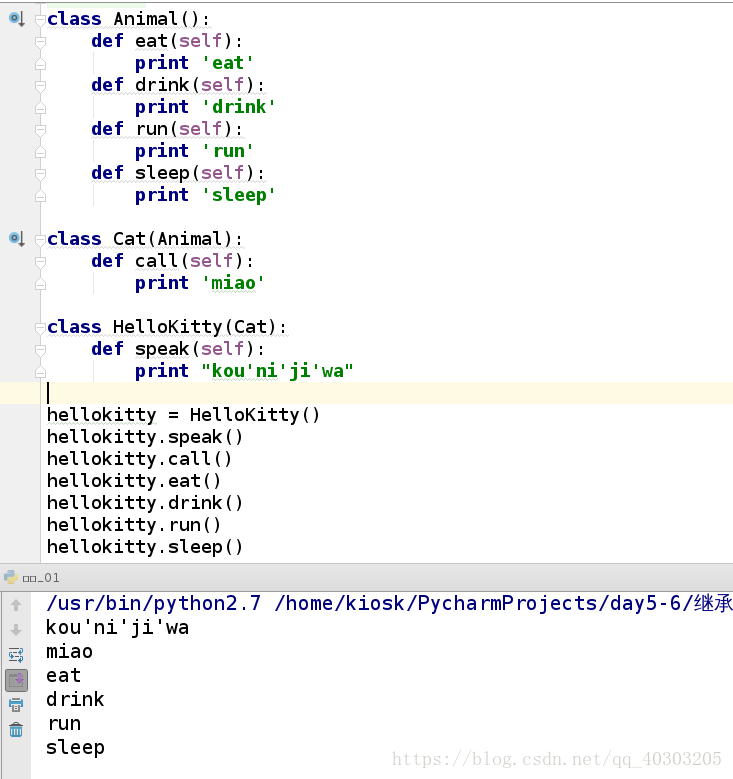
Task: Click fold-end marker at print 'miao' line
Action: pos(40,284)
